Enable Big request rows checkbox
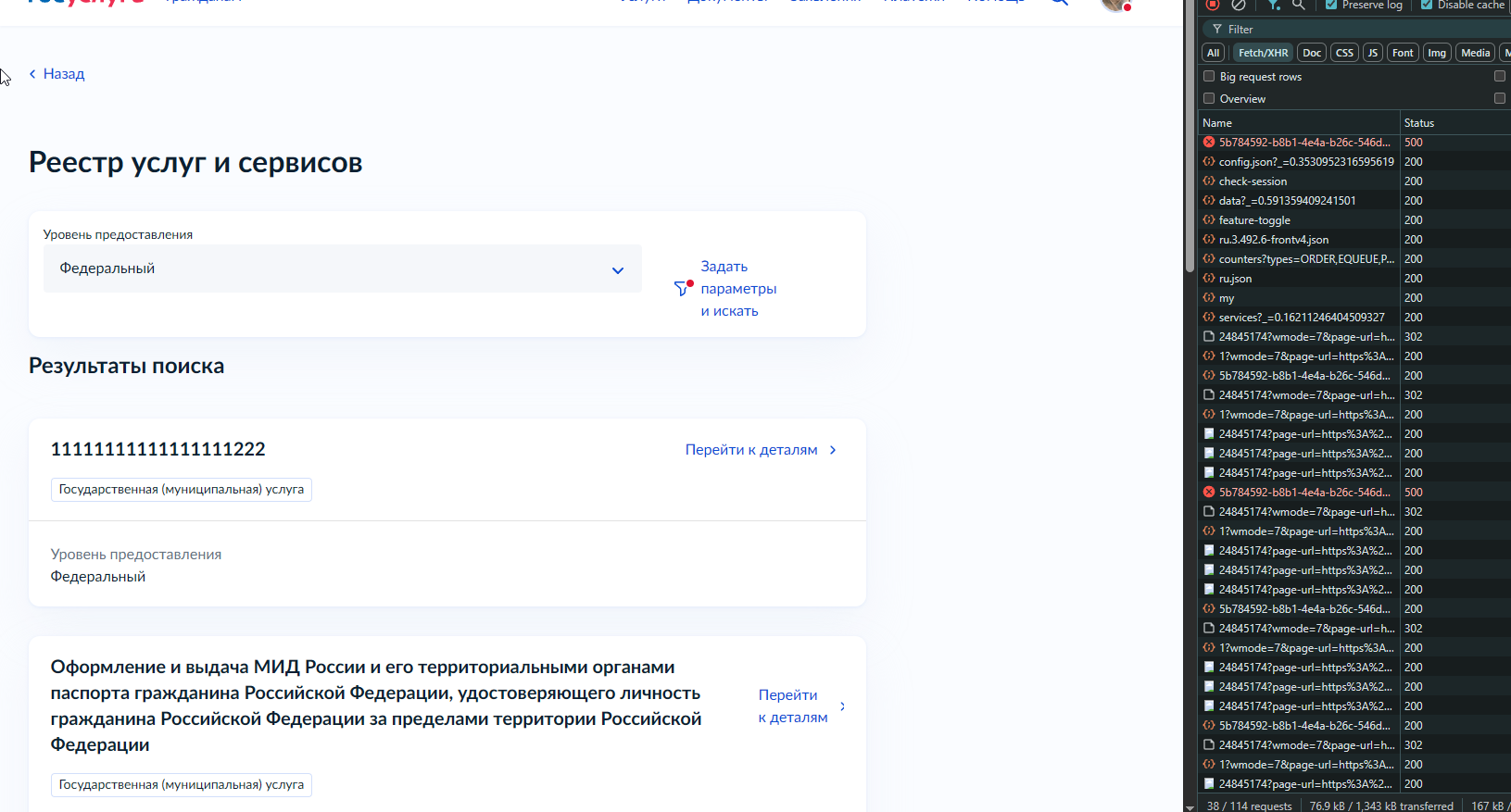 tap(1209, 76)
